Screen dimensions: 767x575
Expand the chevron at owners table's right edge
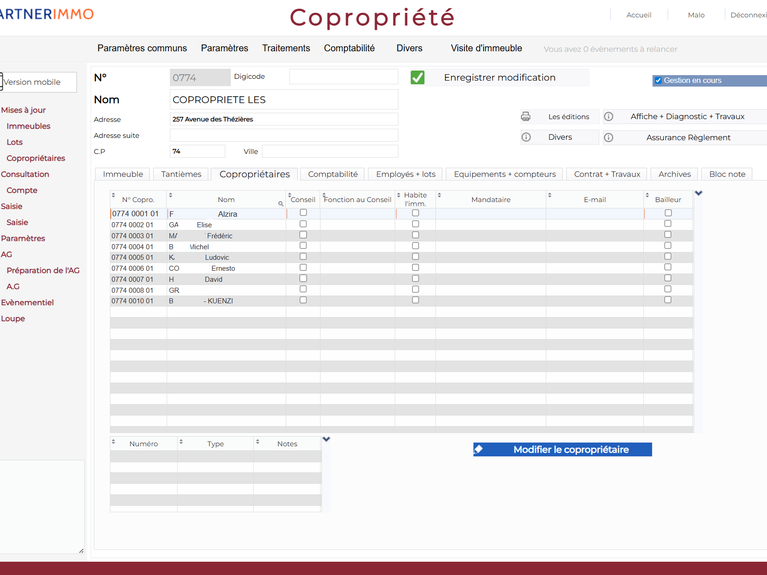click(x=698, y=193)
